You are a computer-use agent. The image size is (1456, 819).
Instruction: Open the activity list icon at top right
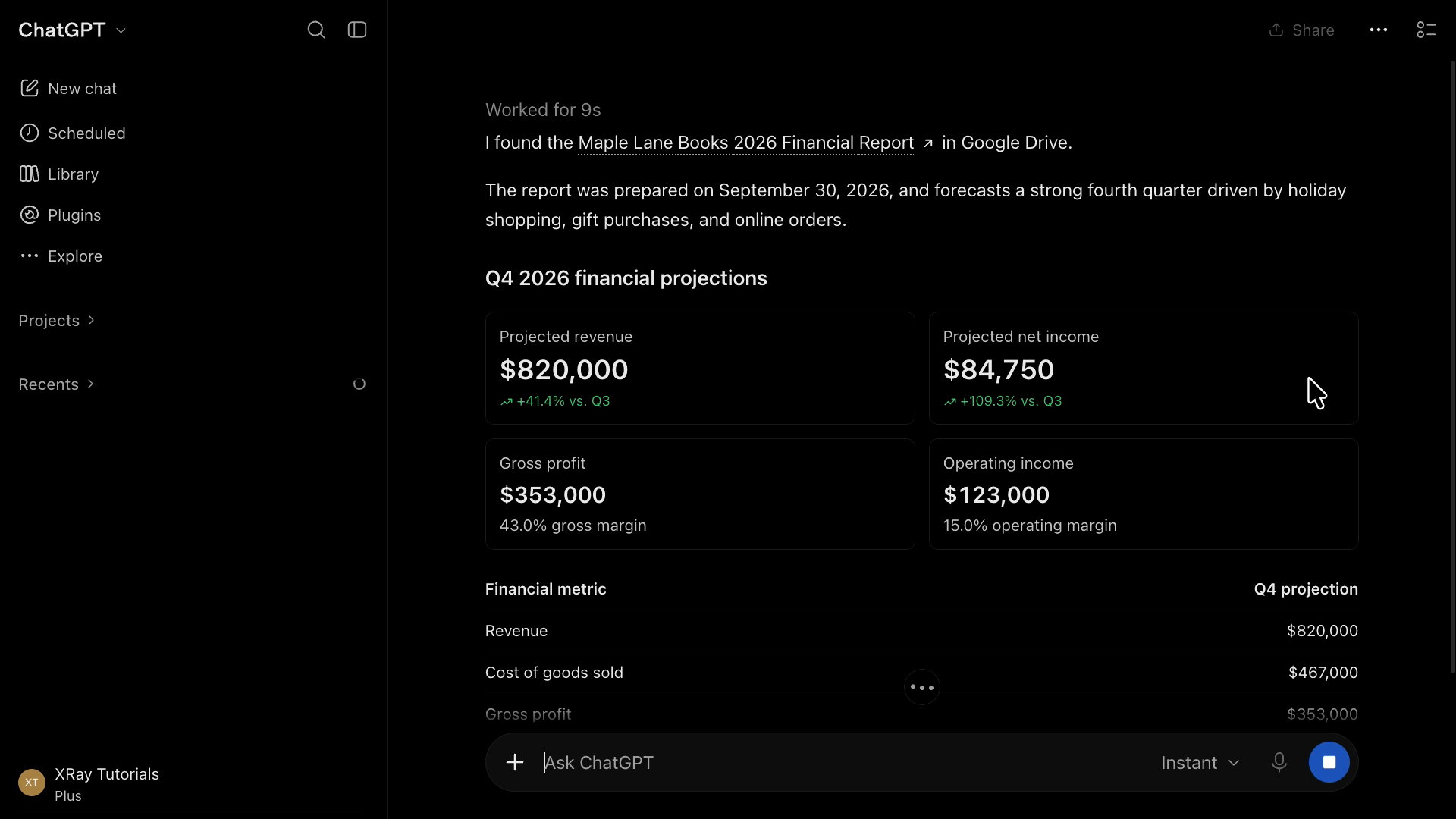[x=1426, y=30]
